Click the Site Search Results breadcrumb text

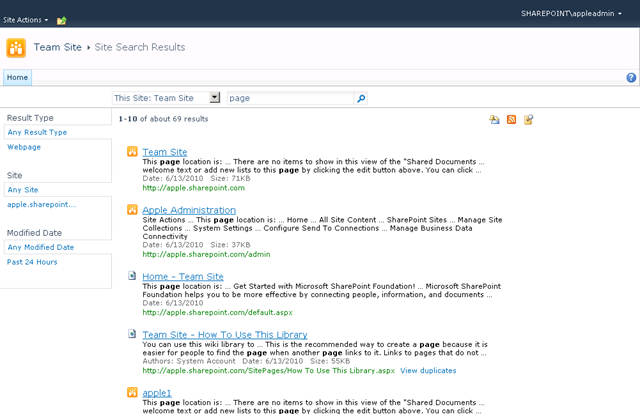tap(140, 47)
